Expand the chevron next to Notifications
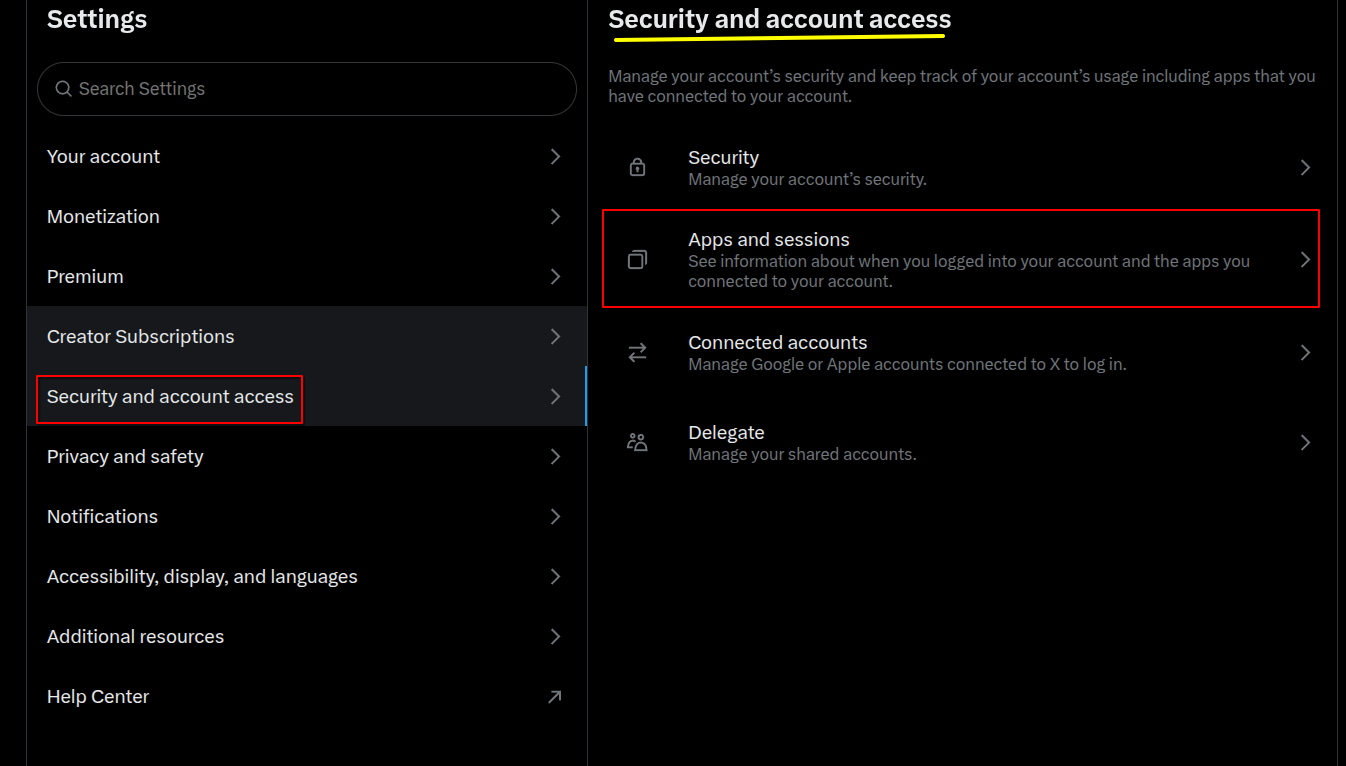Viewport: 1346px width, 766px height. (x=555, y=516)
